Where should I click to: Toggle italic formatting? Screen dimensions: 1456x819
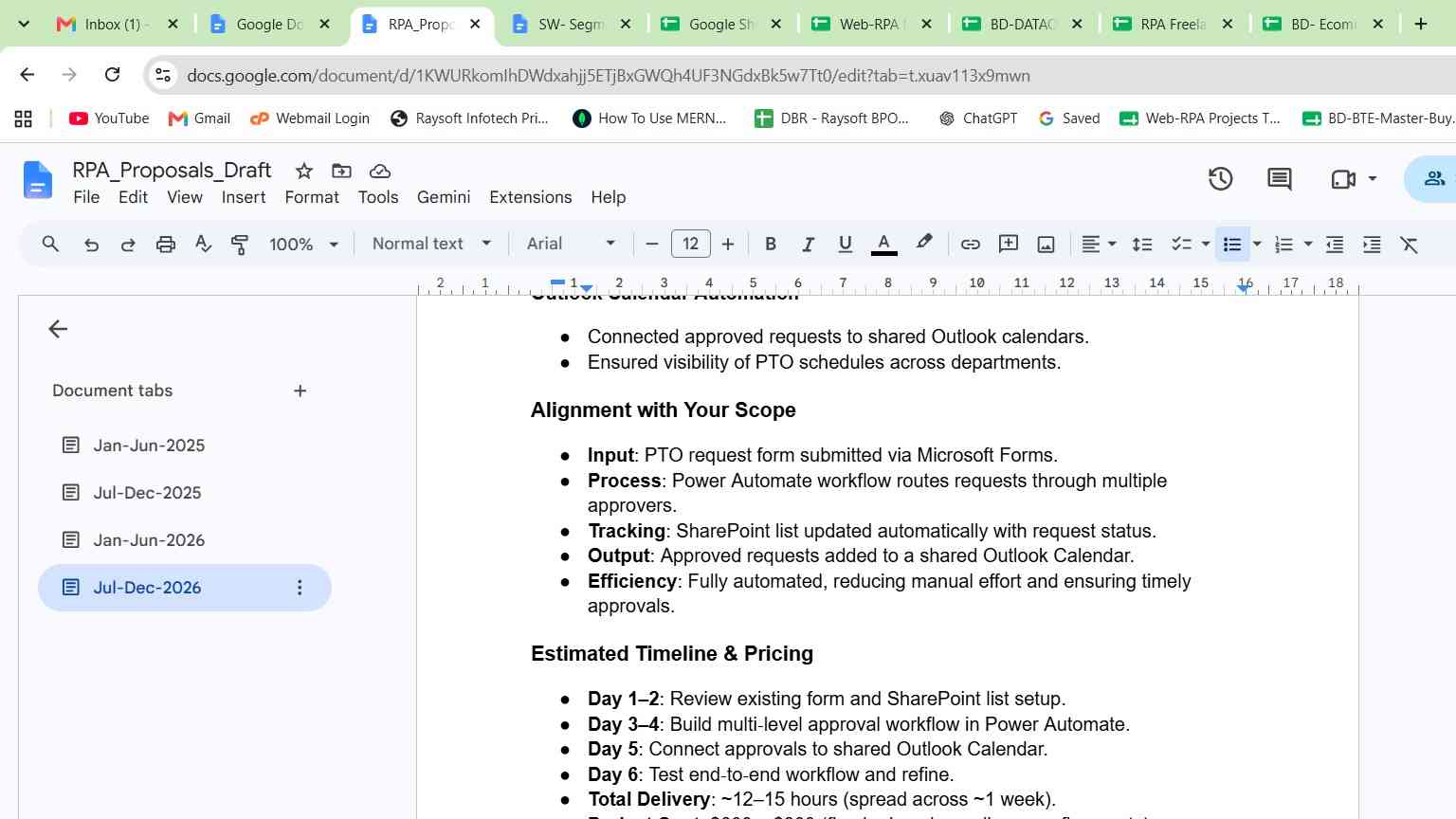pos(808,245)
